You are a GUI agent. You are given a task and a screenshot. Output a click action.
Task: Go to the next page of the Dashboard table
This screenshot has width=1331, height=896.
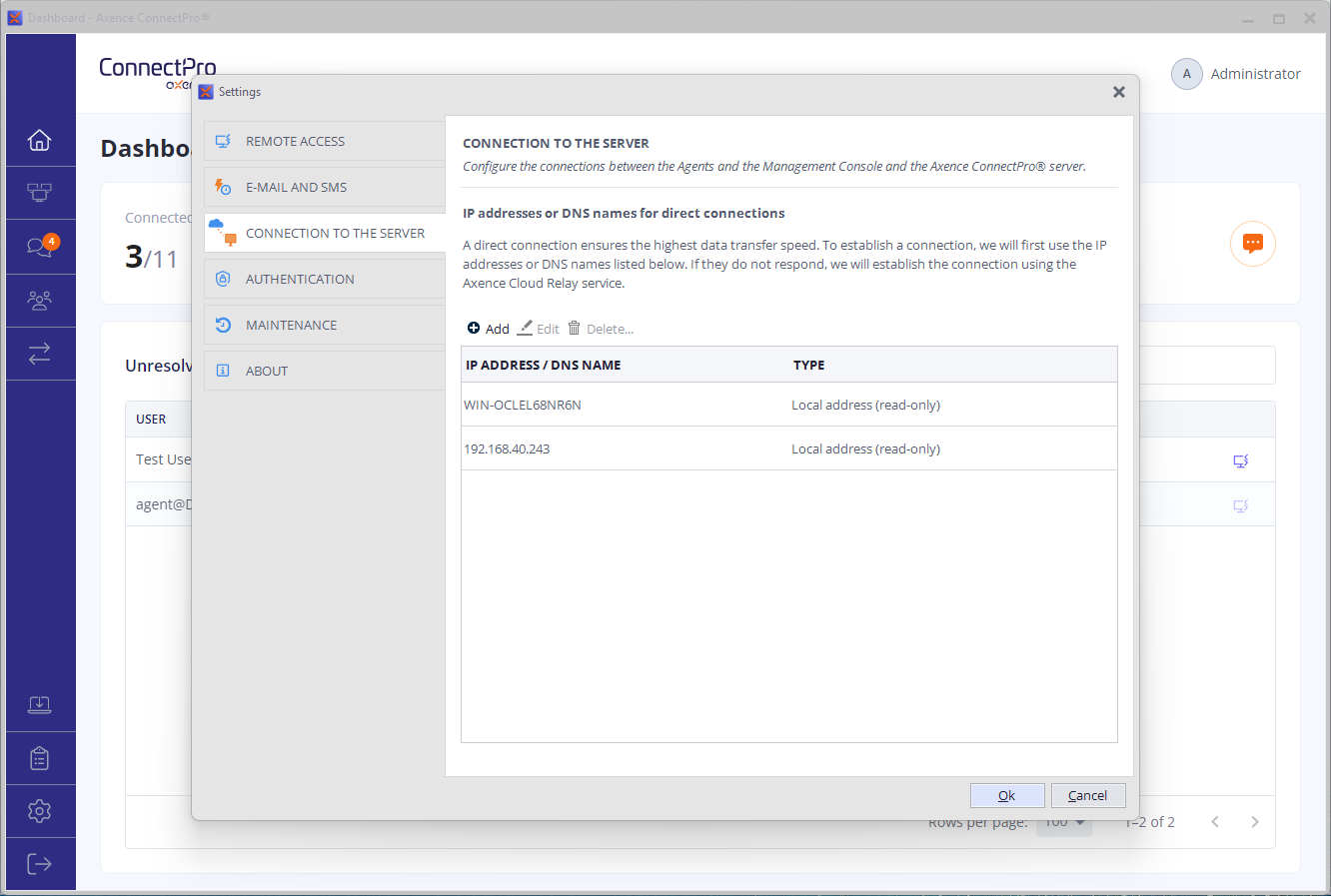1255,822
